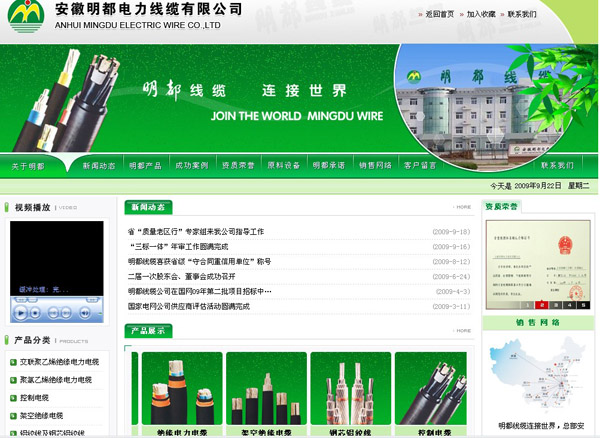Click bullet icon beside 聚氯乙烯绝缘电力电缆
The height and width of the screenshot is (438, 600).
pos(13,380)
